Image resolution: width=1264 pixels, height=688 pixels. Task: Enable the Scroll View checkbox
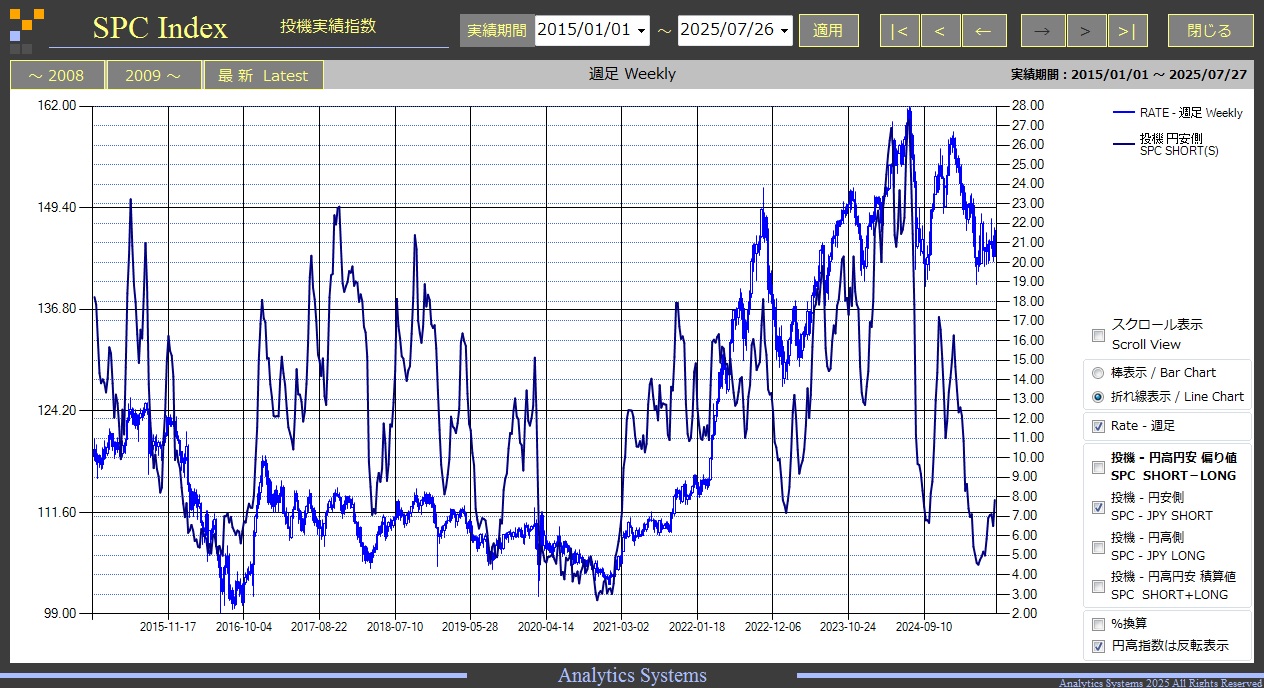[1099, 335]
